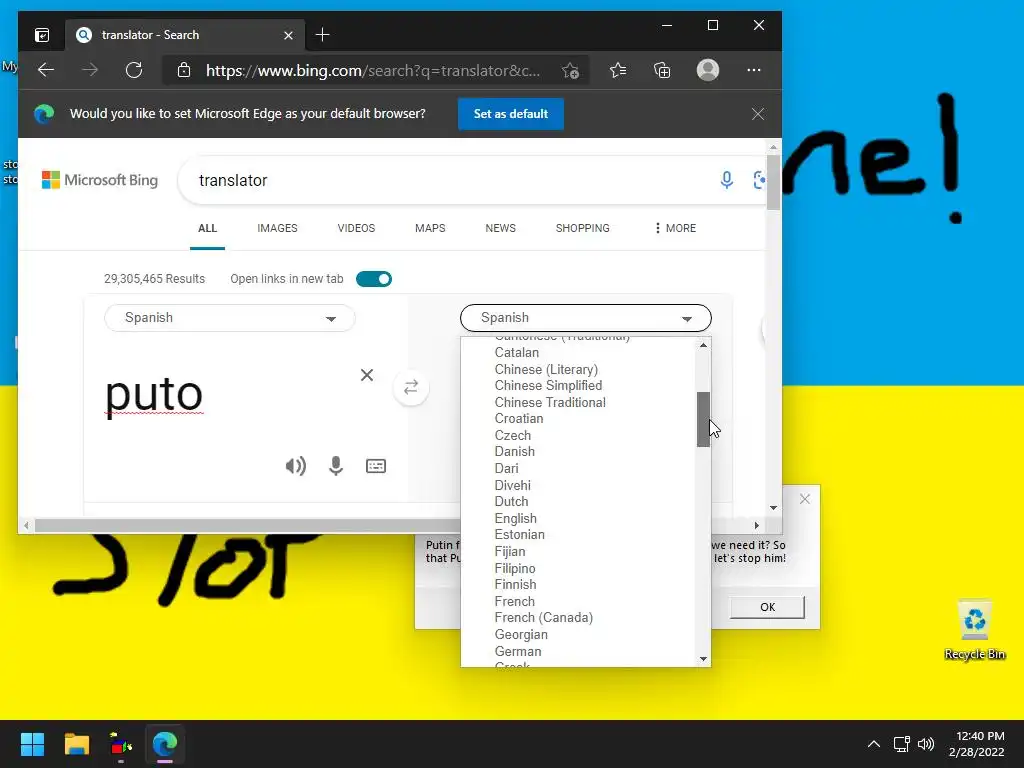Open the taskbar volume control
Image resolution: width=1024 pixels, height=768 pixels.
click(926, 744)
